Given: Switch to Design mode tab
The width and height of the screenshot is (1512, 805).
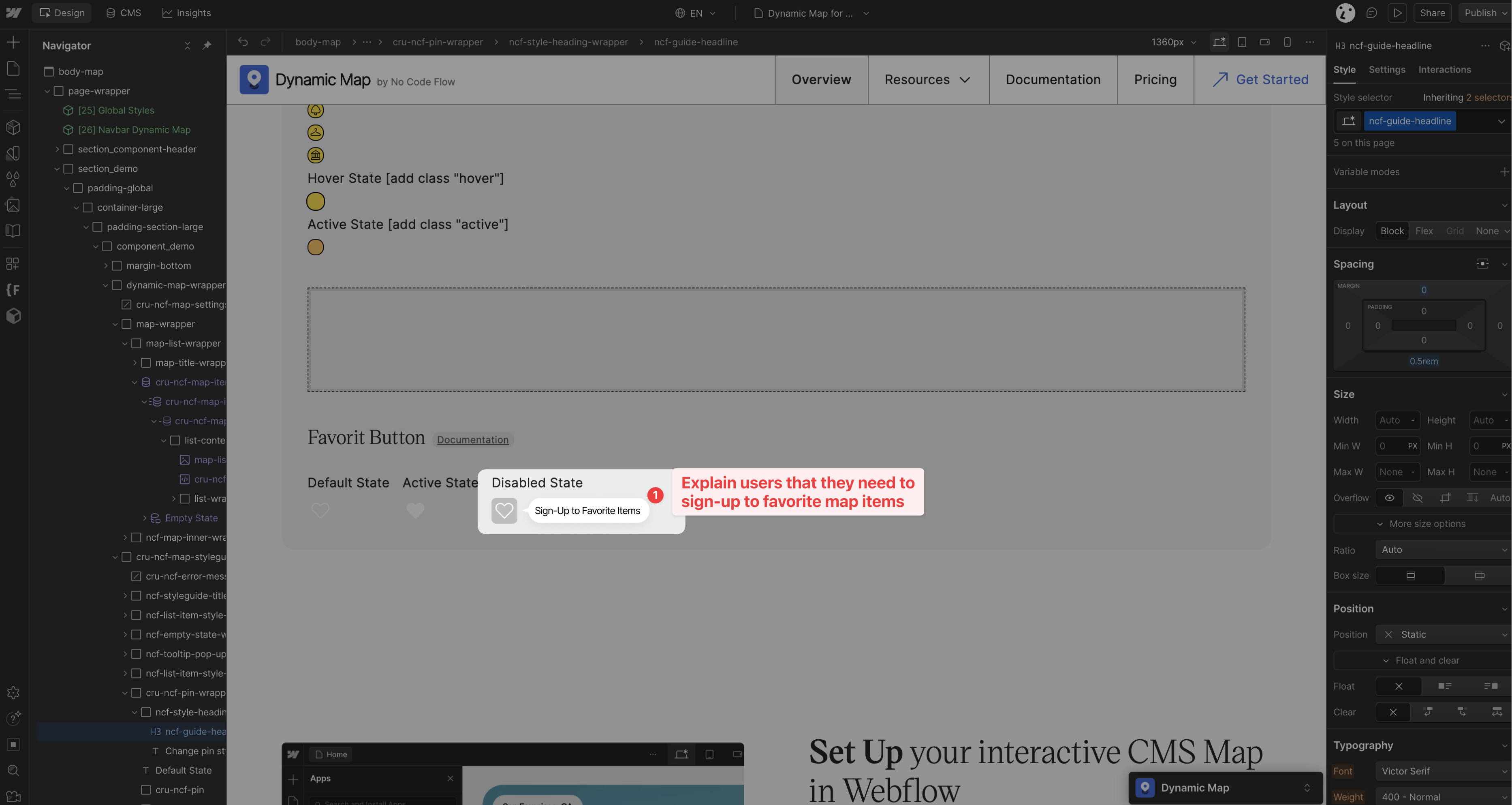Looking at the screenshot, I should pos(62,13).
